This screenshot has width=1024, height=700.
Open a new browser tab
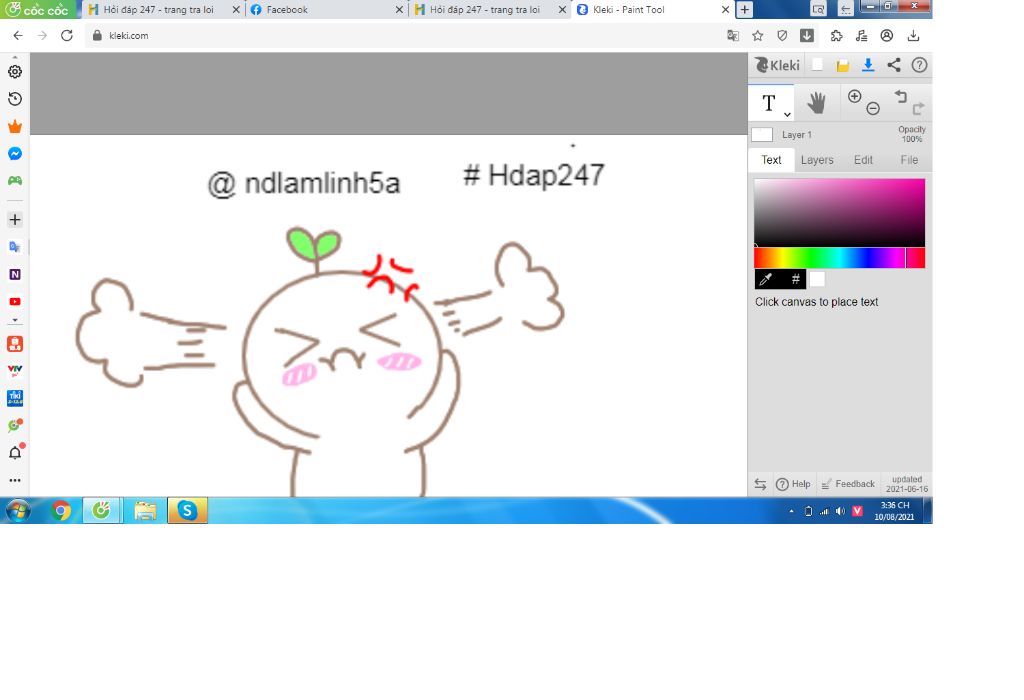[x=744, y=10]
